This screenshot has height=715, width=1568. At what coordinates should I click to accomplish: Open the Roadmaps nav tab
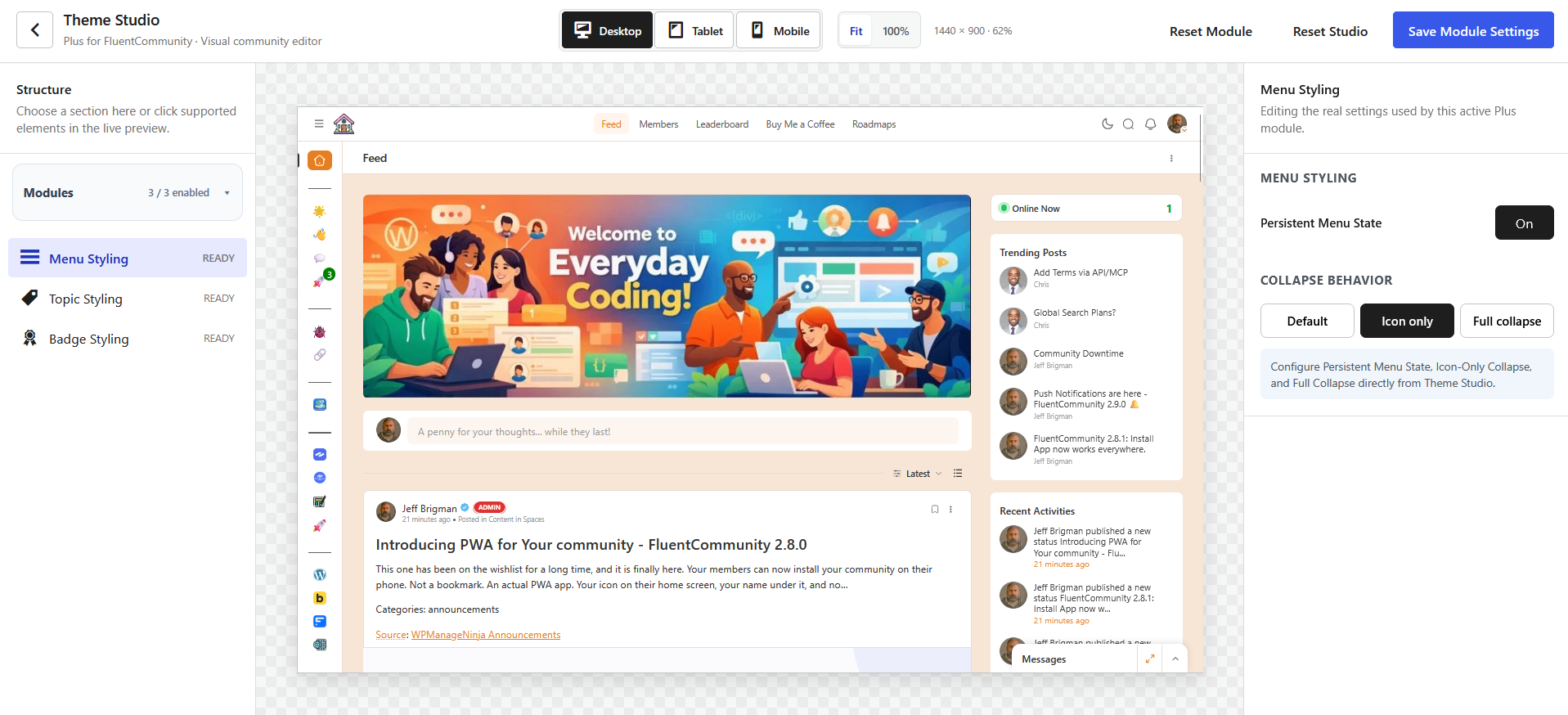click(x=874, y=124)
